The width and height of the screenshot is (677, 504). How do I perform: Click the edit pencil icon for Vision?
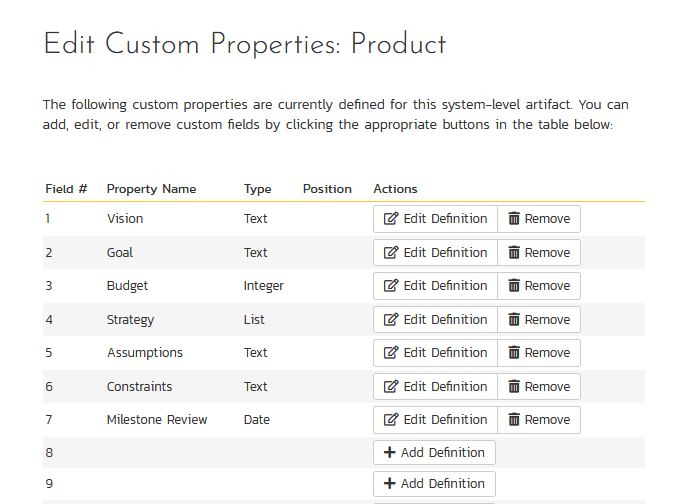[391, 219]
